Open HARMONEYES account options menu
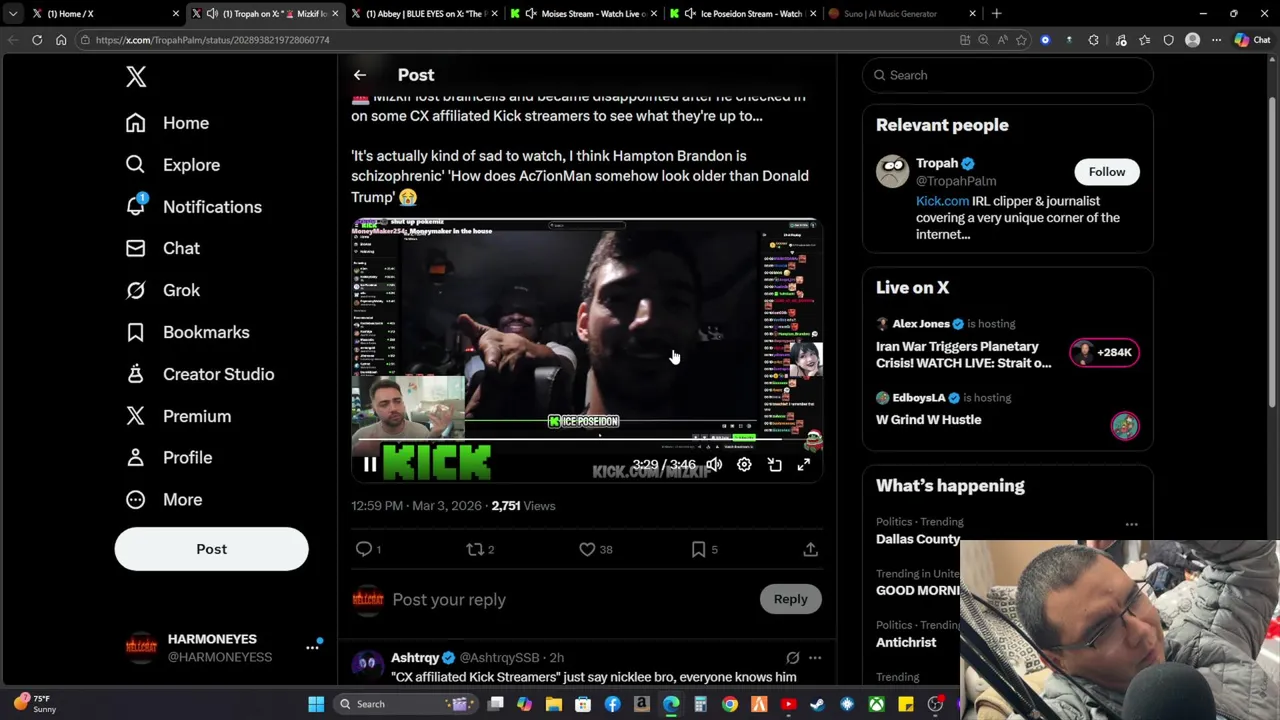The height and width of the screenshot is (720, 1280). [312, 648]
